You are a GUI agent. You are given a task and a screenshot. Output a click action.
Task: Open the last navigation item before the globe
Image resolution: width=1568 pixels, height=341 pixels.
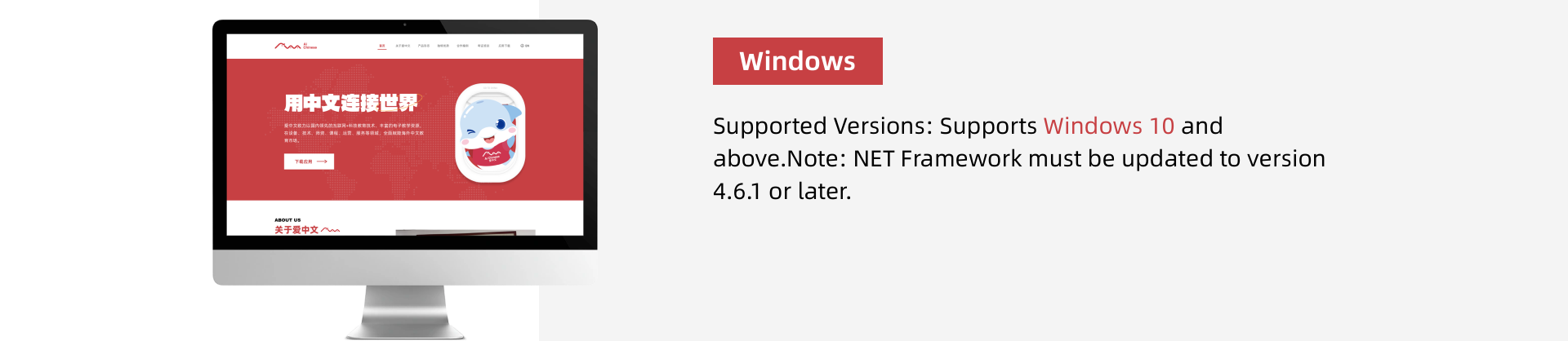(x=505, y=46)
